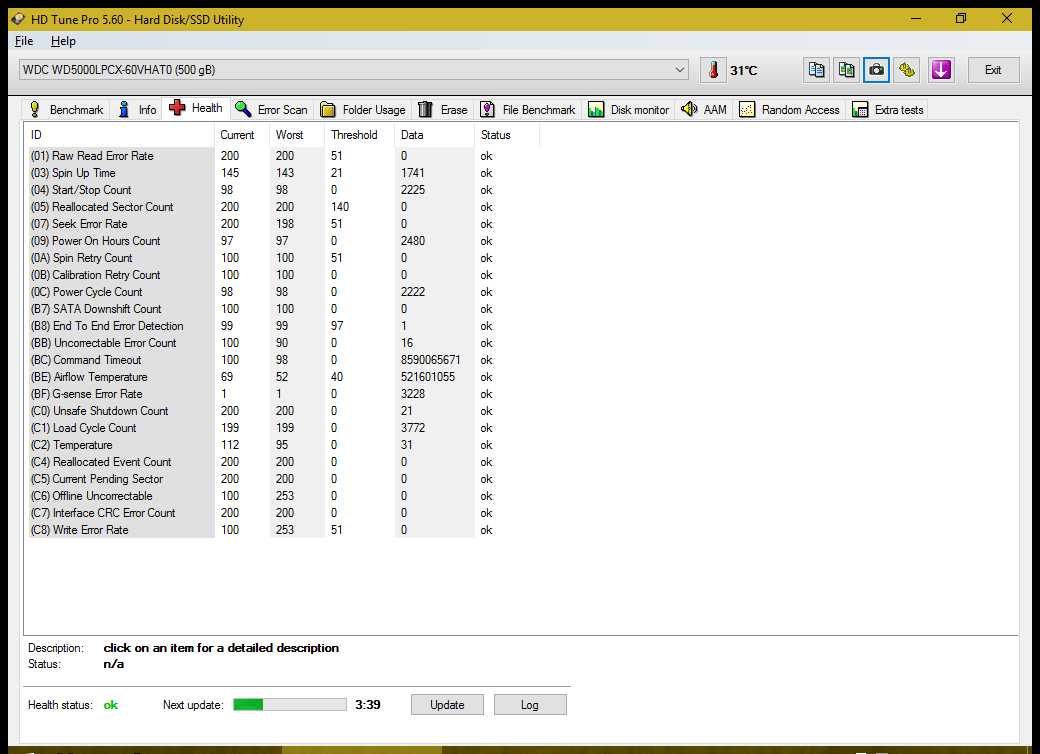This screenshot has height=754, width=1040.
Task: Select the (04) Start/Stop Count row
Action: (284, 190)
